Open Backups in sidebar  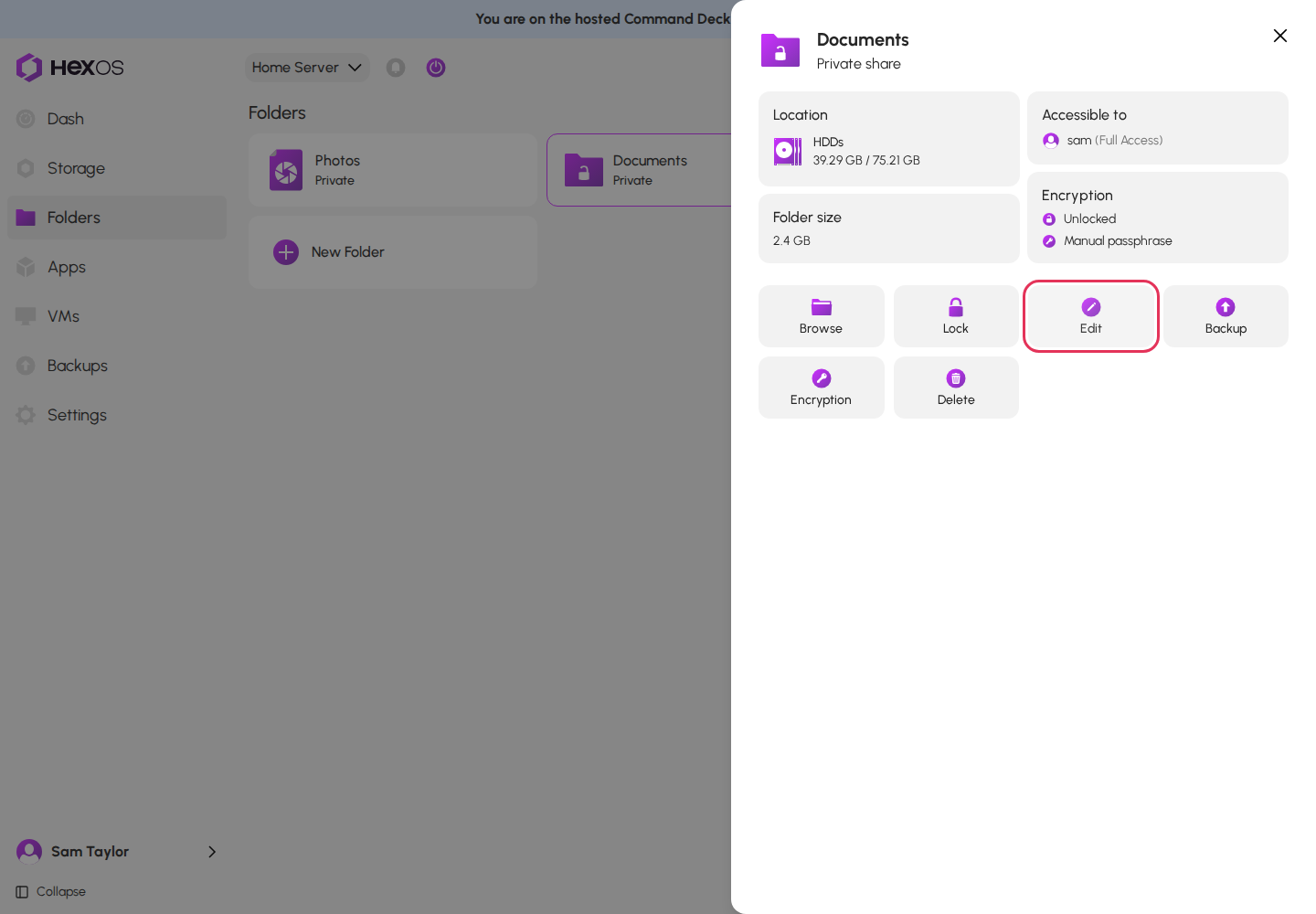117,366
